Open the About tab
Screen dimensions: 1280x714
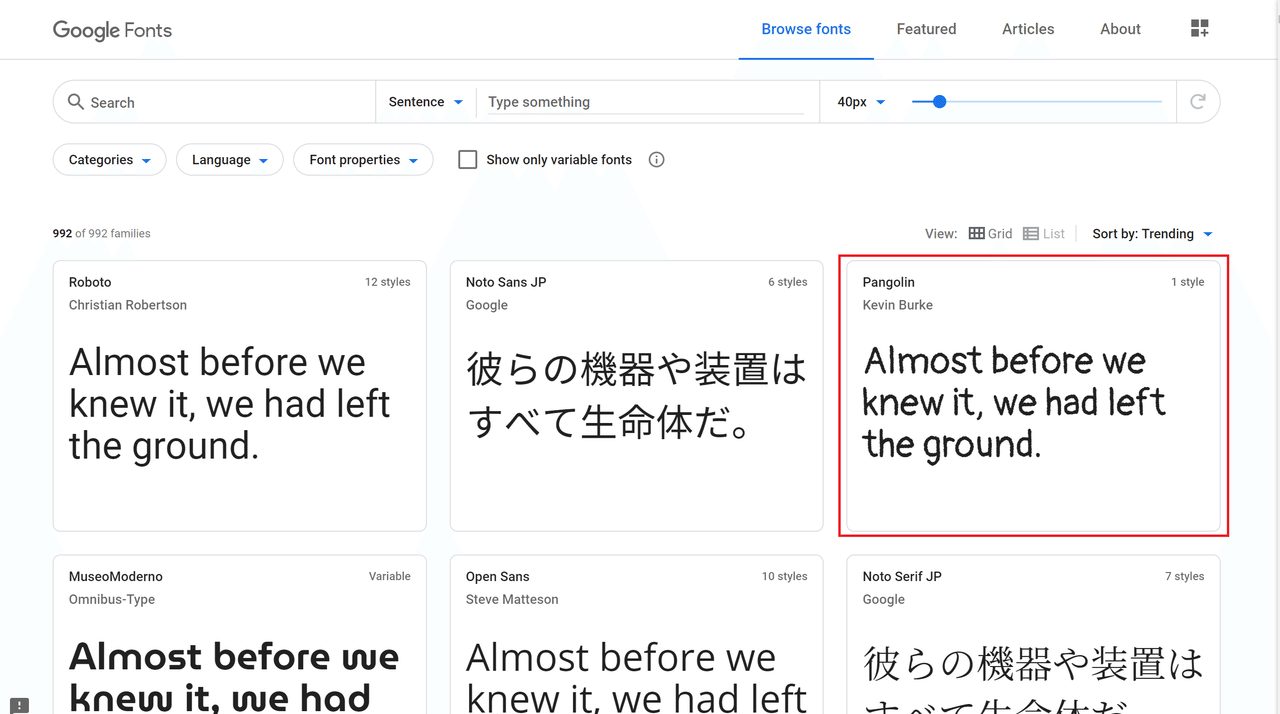click(x=1120, y=30)
